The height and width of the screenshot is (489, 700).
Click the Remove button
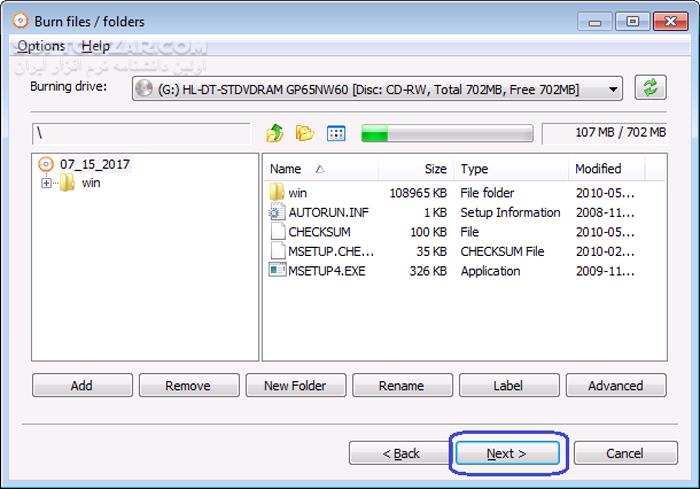click(x=189, y=385)
